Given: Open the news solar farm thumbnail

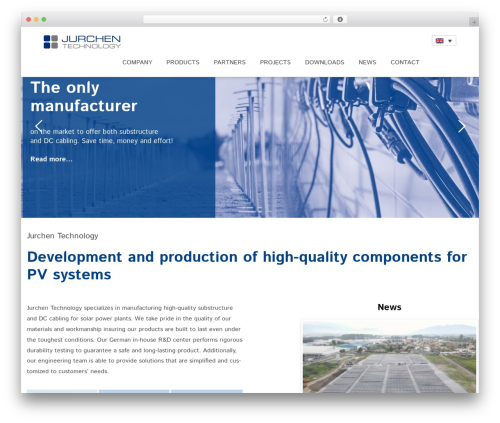Looking at the screenshot, I should tap(389, 357).
